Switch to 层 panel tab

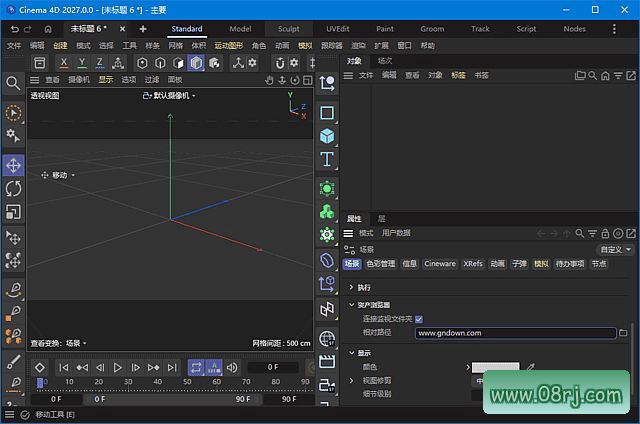click(381, 219)
